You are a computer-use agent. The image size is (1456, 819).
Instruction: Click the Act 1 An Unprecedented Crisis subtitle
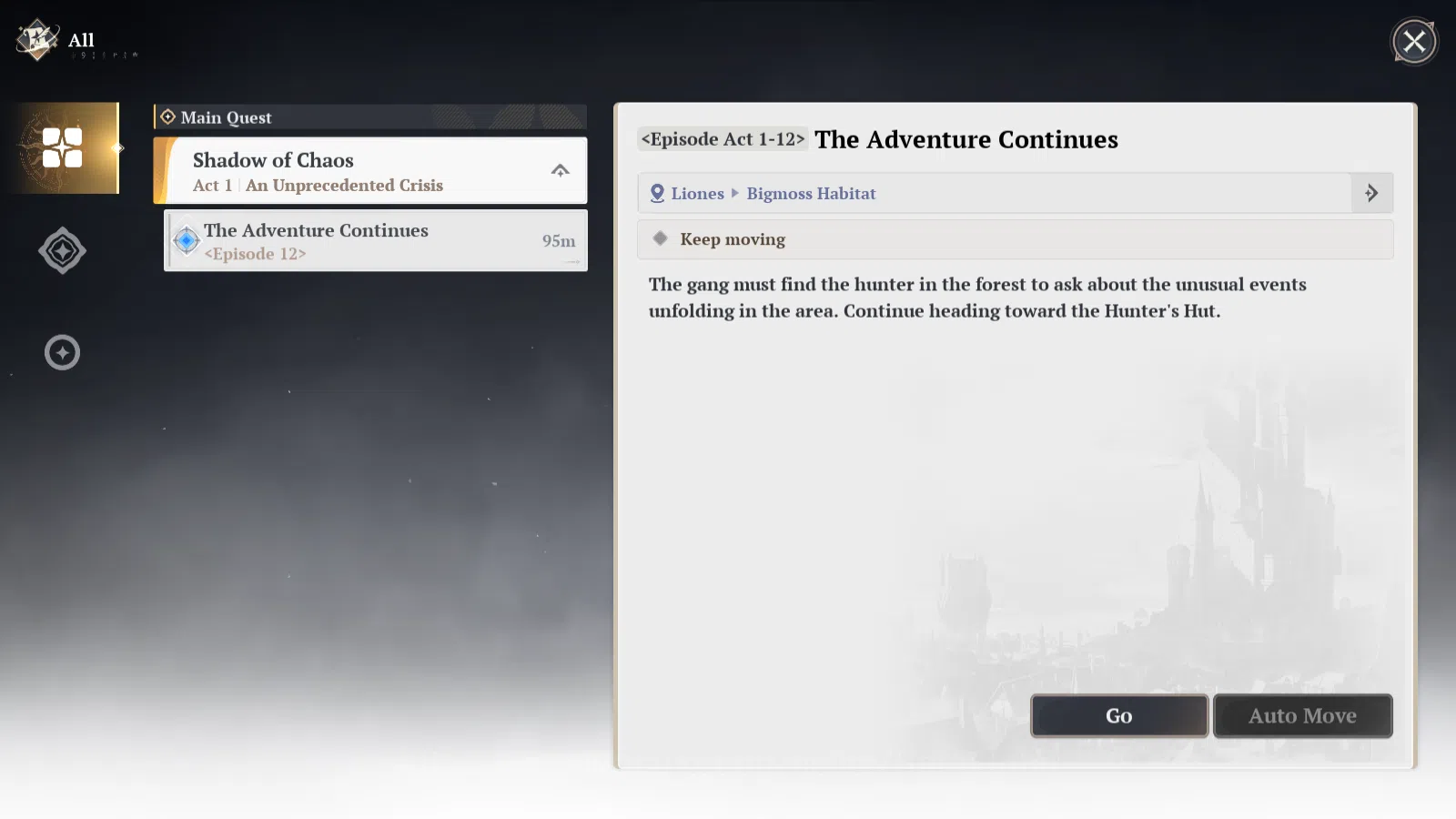point(318,186)
